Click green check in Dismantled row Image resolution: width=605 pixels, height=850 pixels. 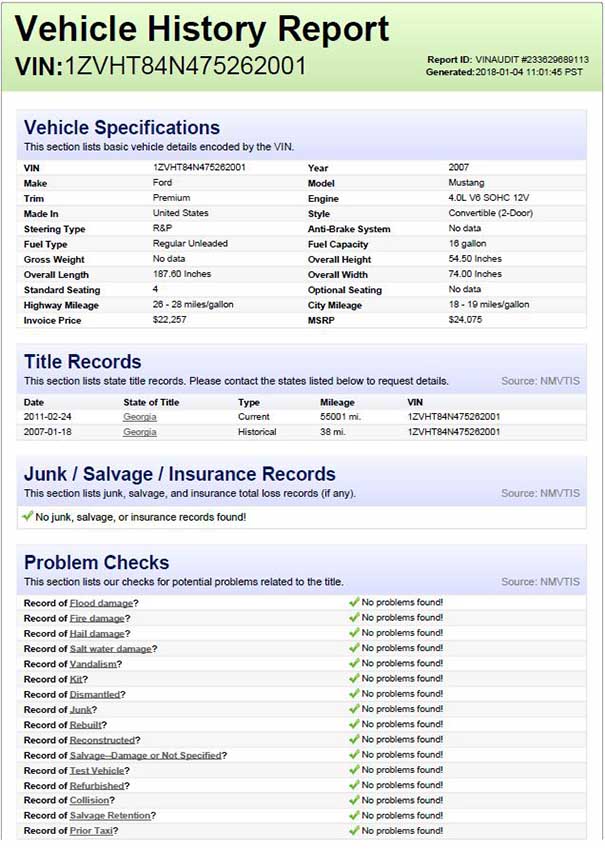(x=354, y=693)
